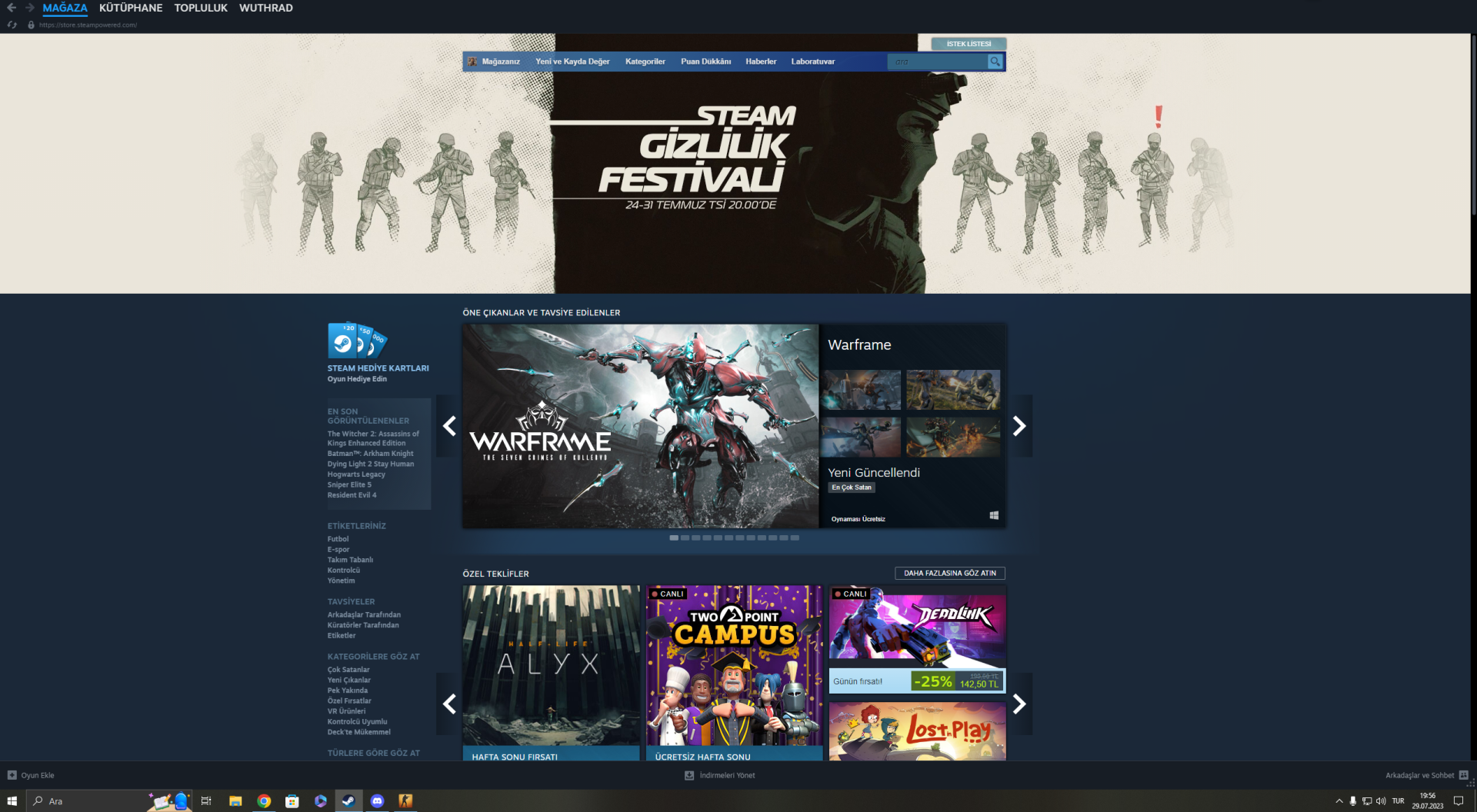
Task: Open the Kategoriler menu
Action: (645, 62)
